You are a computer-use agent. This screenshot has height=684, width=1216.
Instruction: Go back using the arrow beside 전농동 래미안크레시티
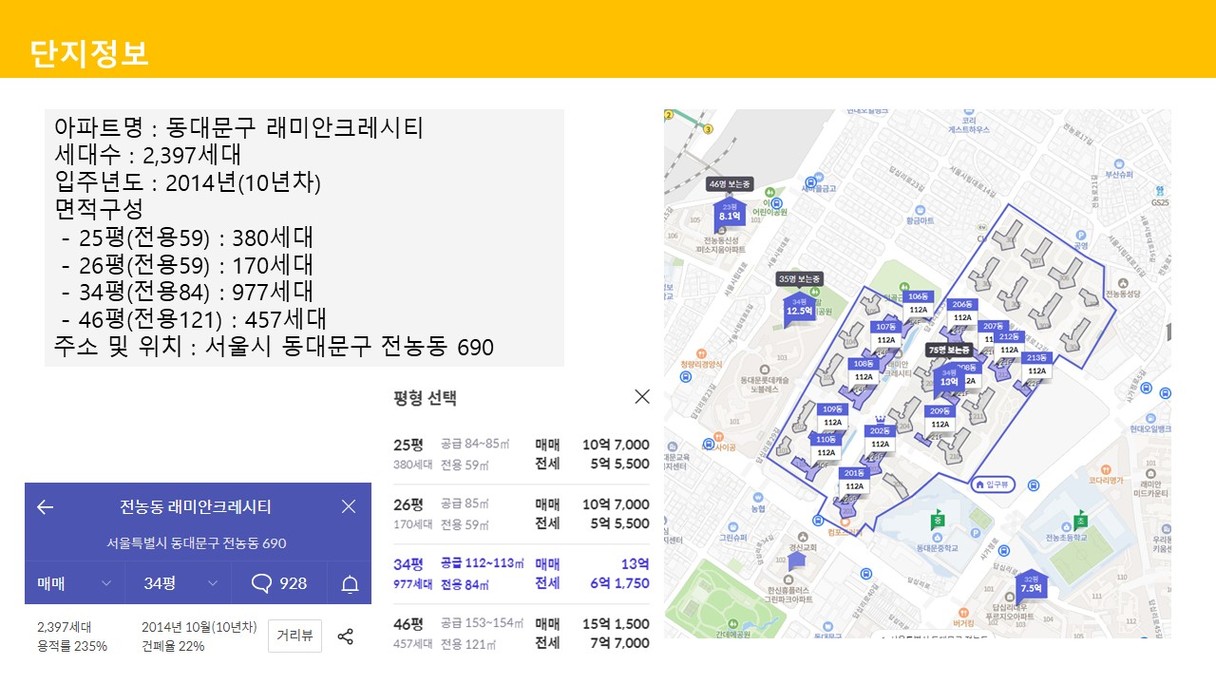[x=45, y=507]
